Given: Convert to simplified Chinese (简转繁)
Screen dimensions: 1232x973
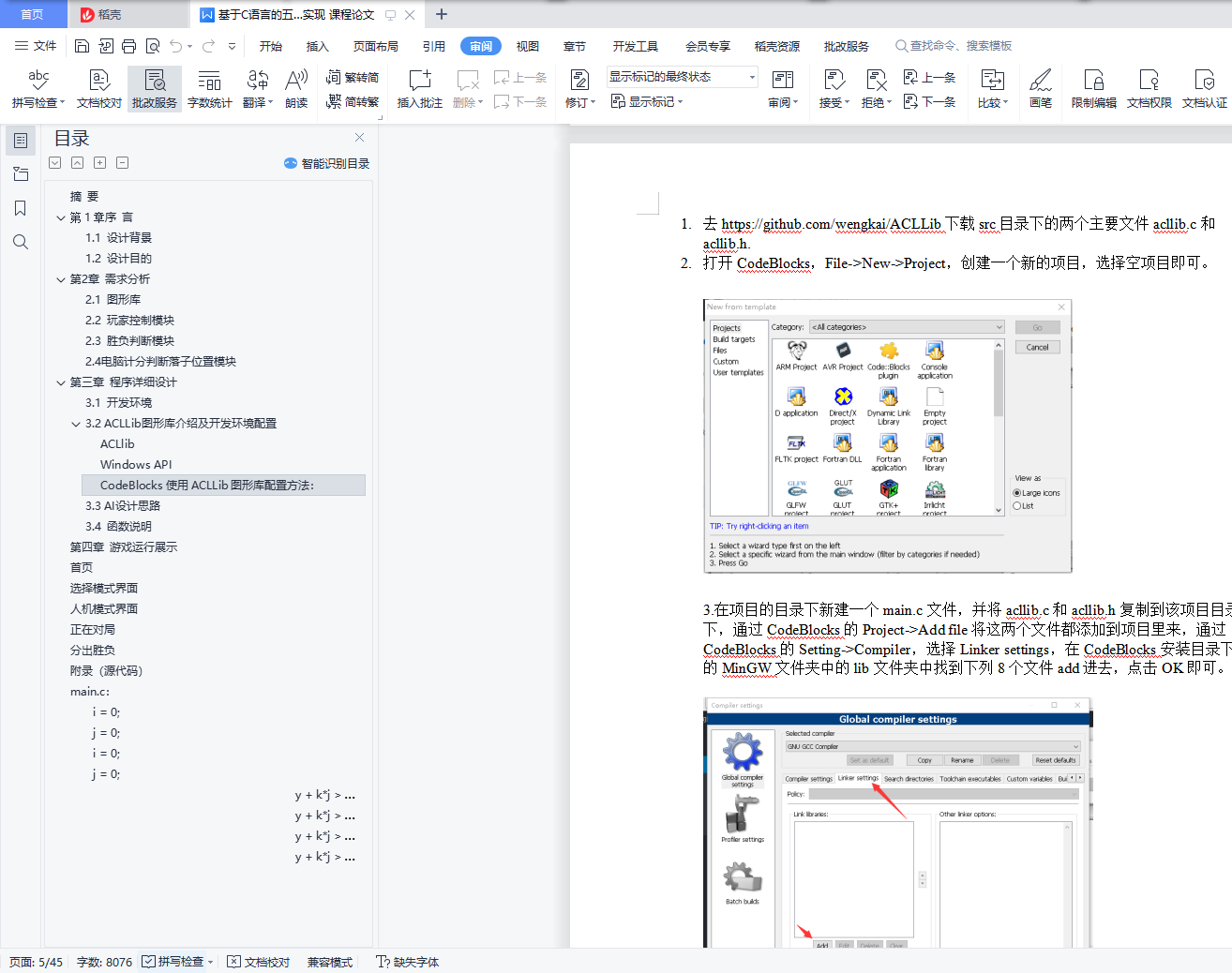Looking at the screenshot, I should coord(353,101).
